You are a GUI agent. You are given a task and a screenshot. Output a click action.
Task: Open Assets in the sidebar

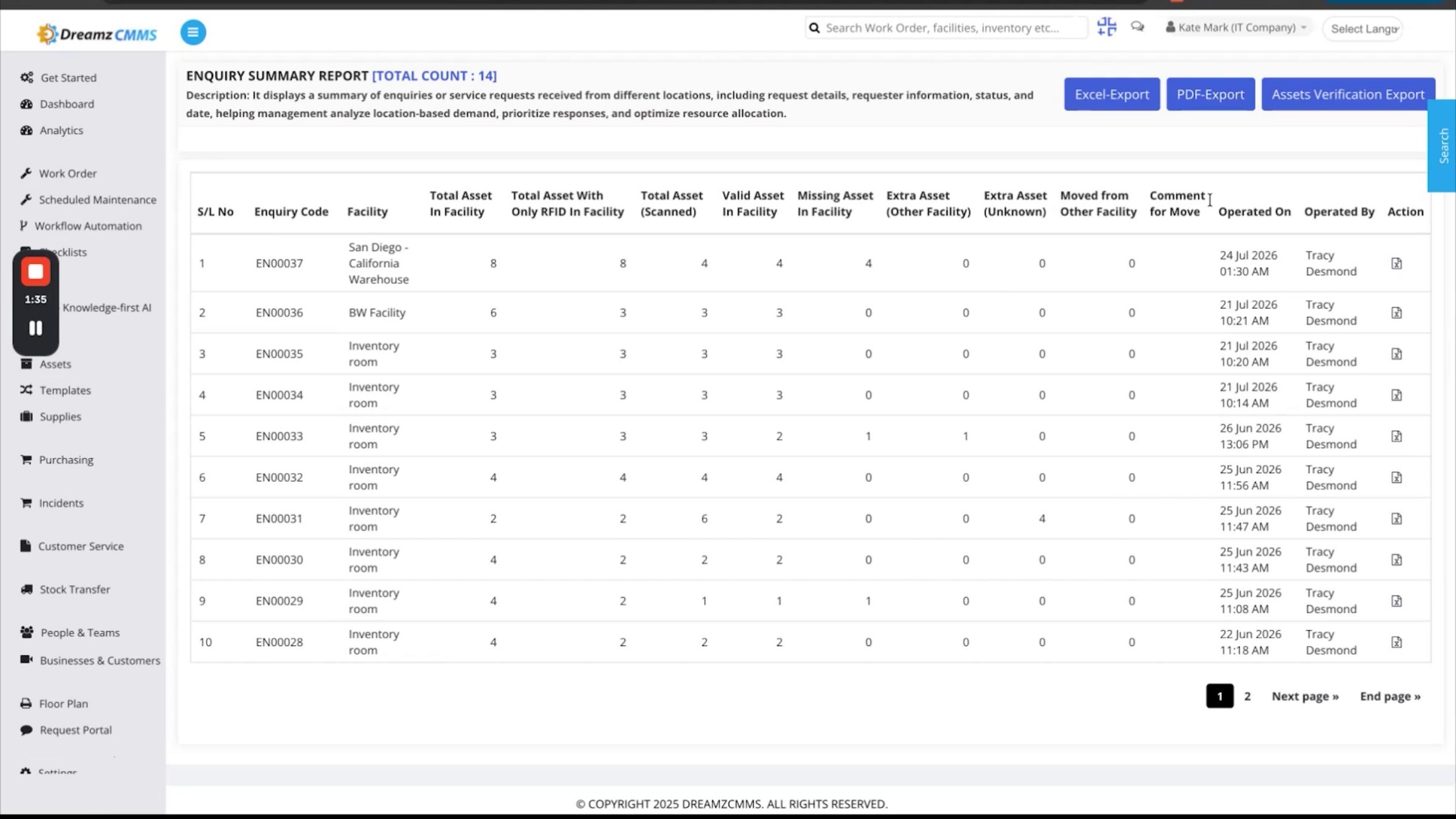55,364
